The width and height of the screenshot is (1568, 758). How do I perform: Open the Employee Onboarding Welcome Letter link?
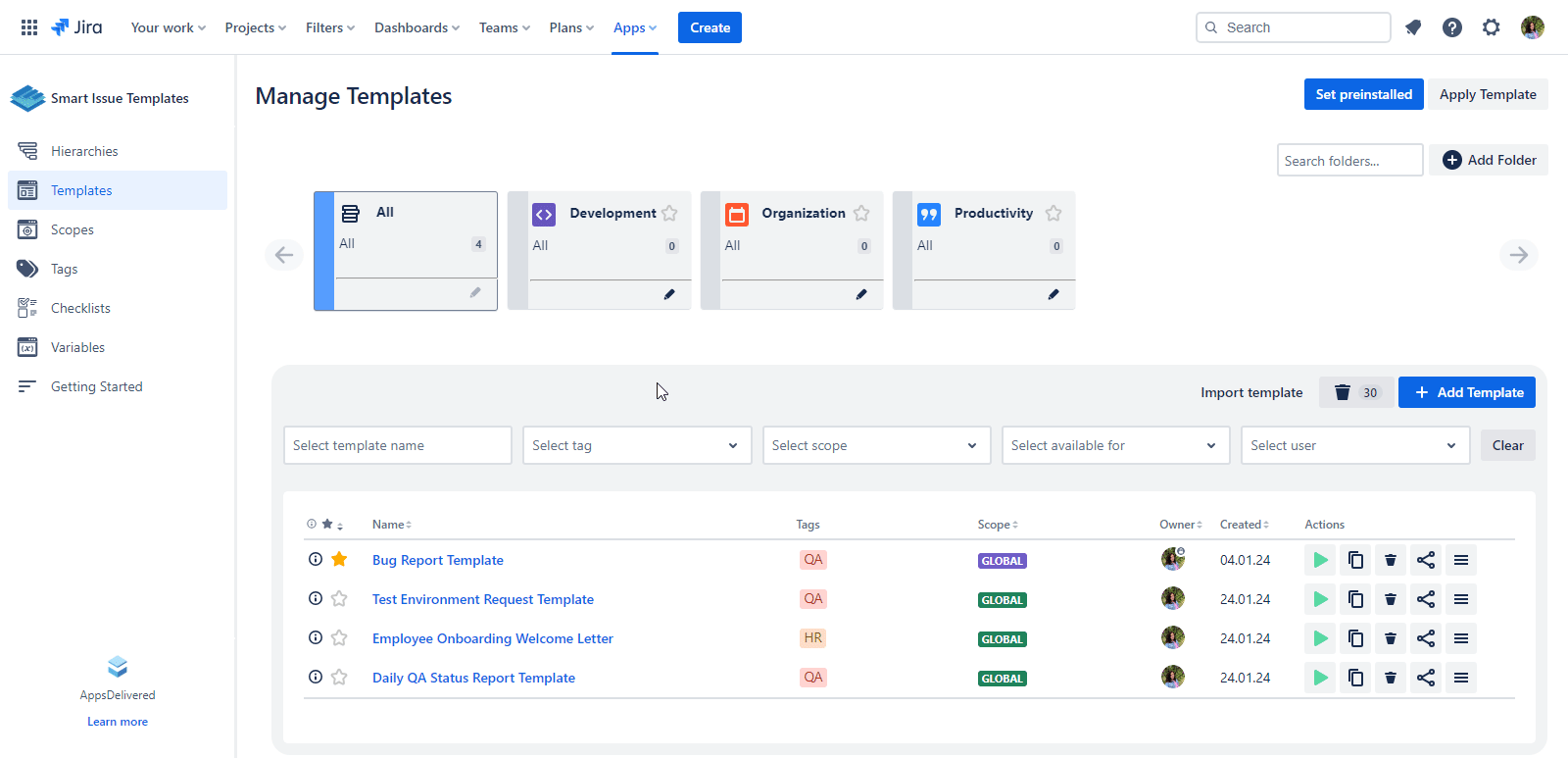click(x=492, y=638)
